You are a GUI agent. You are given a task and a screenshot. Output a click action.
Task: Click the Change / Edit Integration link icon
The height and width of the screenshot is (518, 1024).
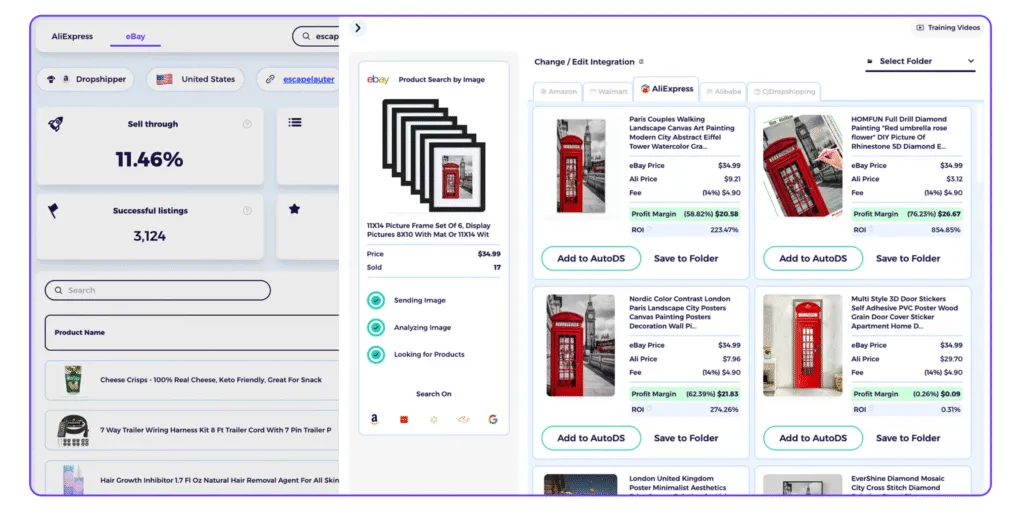pyautogui.click(x=641, y=61)
